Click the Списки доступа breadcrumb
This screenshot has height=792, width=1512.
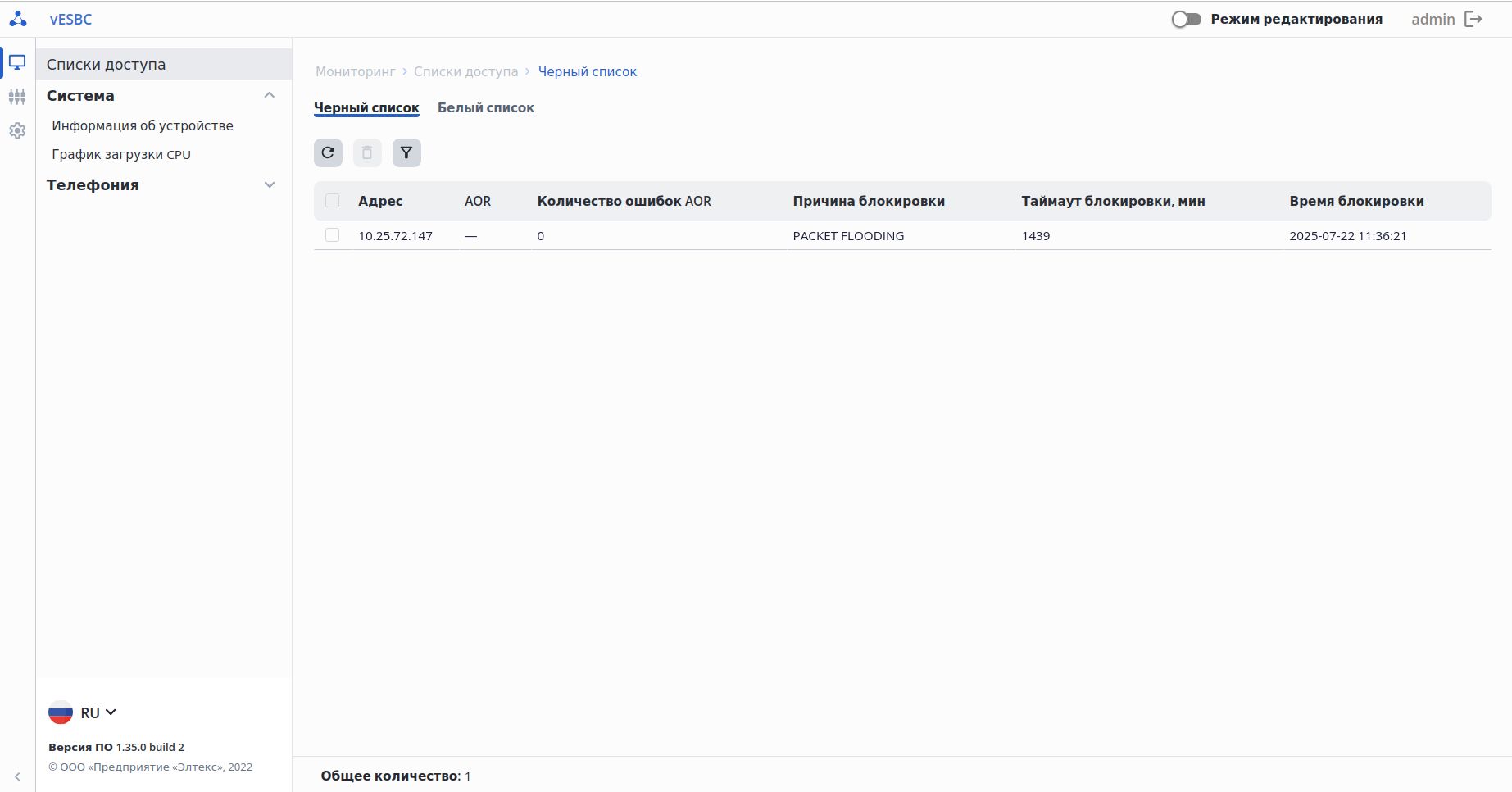pyautogui.click(x=465, y=71)
